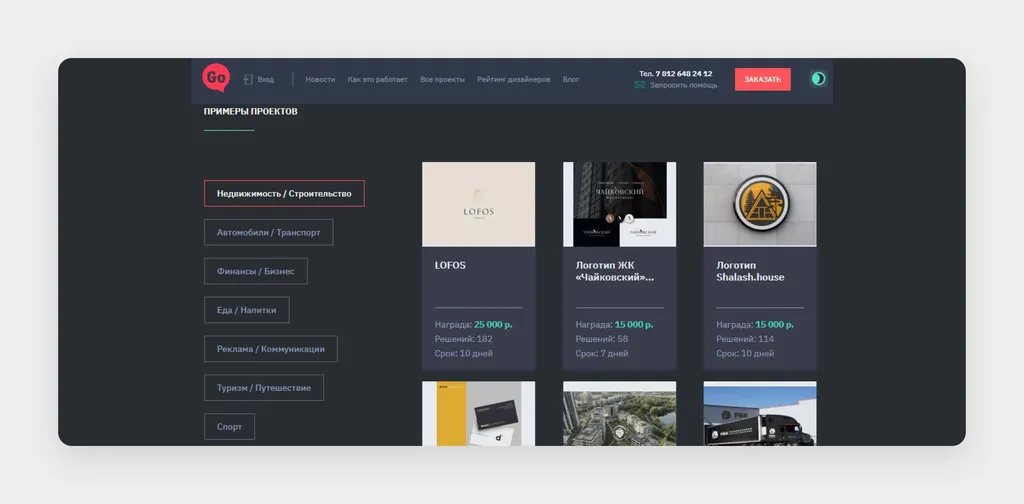1024x504 pixels.
Task: Select the Спорт category
Action: coord(229,426)
